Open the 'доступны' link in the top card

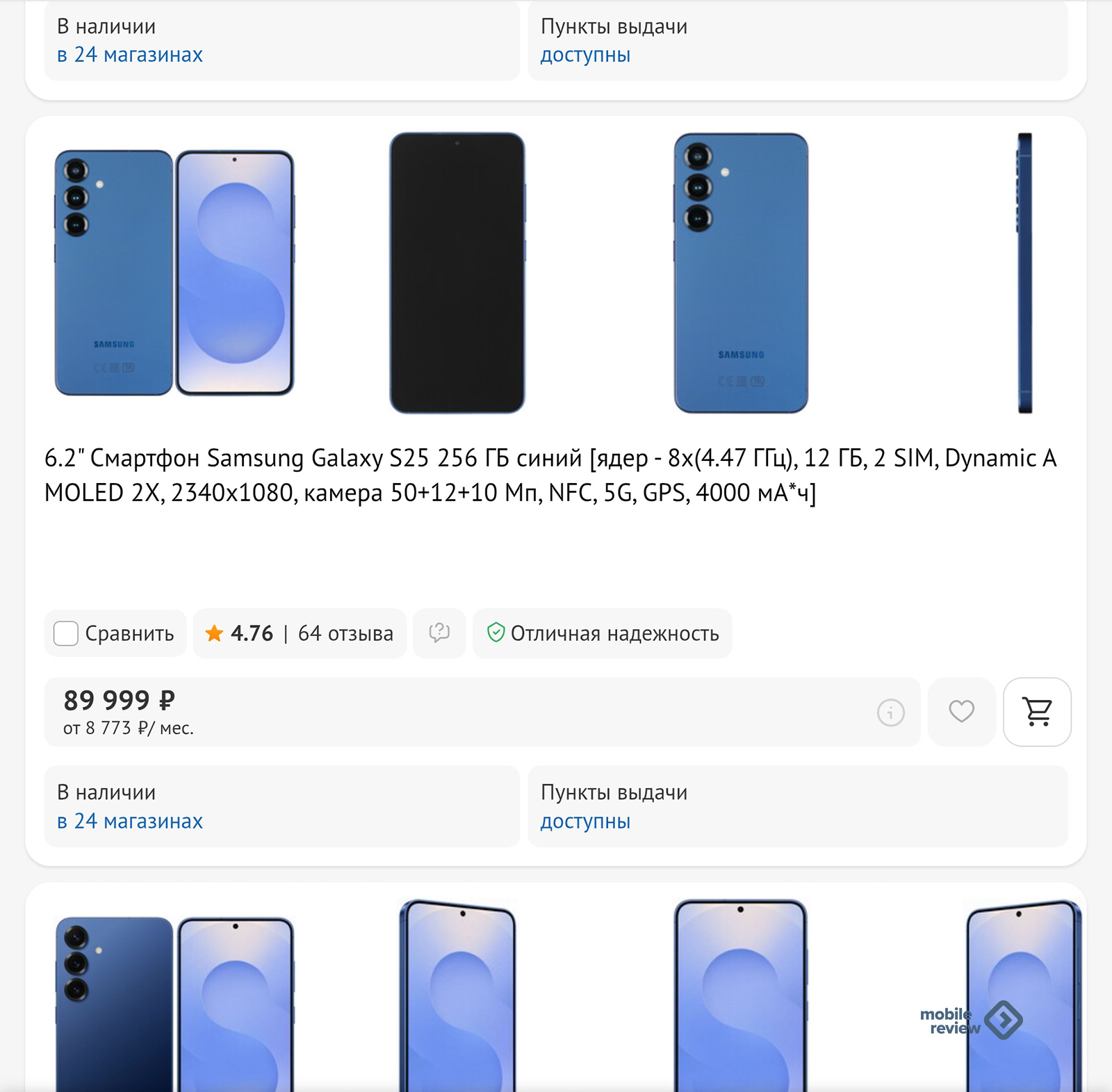[x=585, y=54]
